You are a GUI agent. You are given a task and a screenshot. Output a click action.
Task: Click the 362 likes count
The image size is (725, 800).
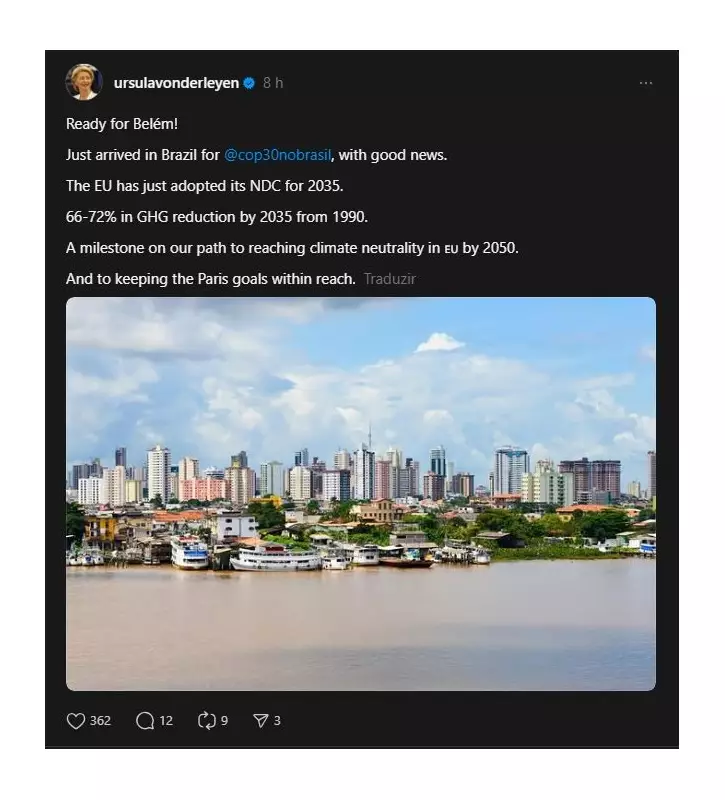pos(100,720)
